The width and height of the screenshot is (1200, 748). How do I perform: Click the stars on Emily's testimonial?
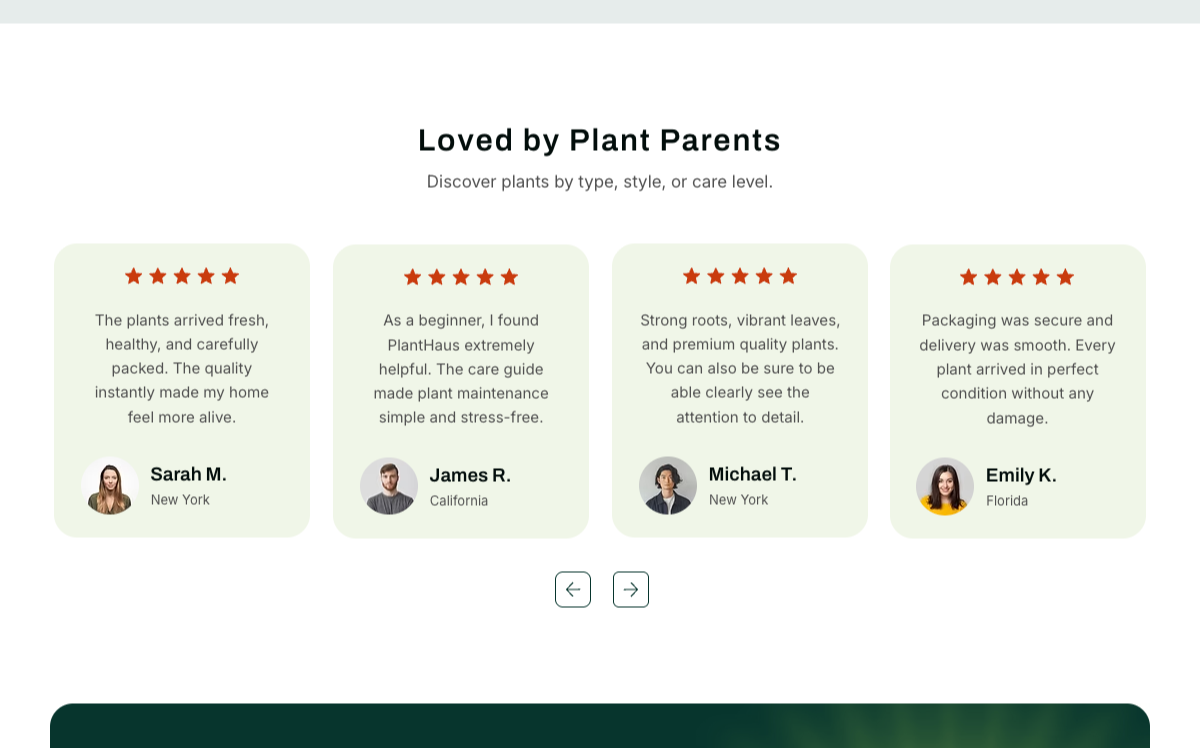[1017, 277]
